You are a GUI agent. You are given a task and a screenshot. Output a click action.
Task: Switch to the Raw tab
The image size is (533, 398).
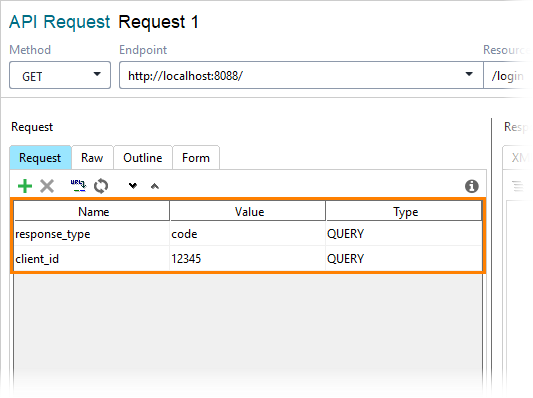tap(92, 158)
